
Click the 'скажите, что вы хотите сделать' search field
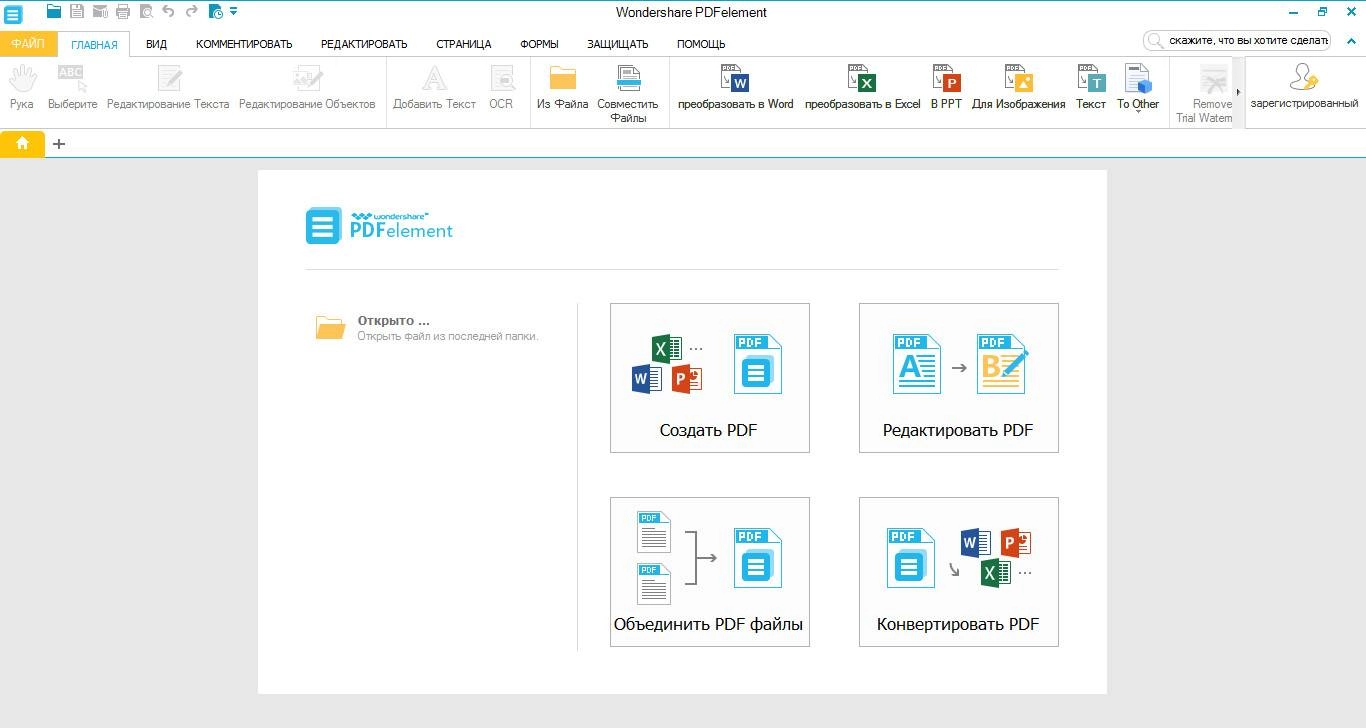(1237, 40)
